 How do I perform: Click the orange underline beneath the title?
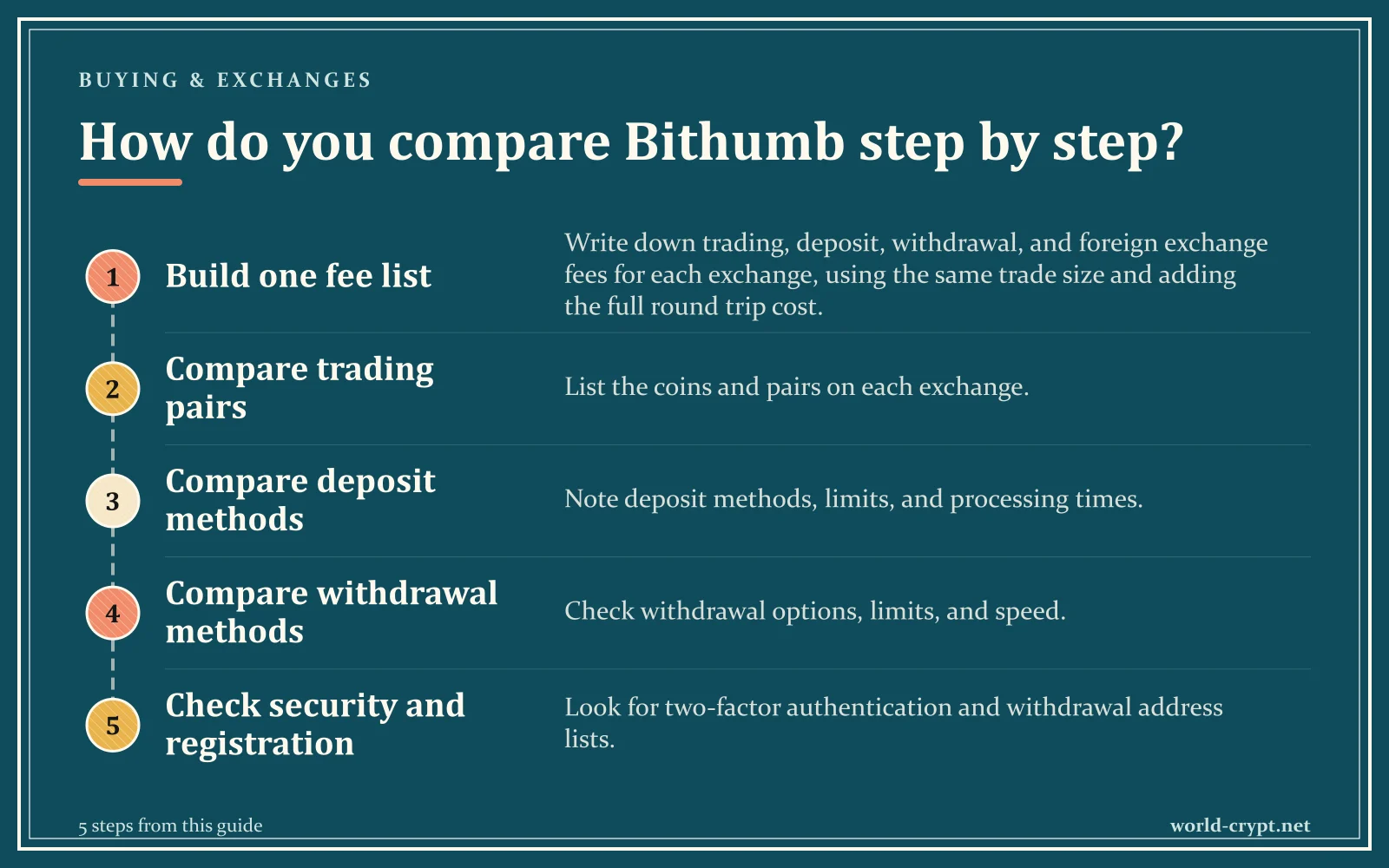tap(130, 182)
